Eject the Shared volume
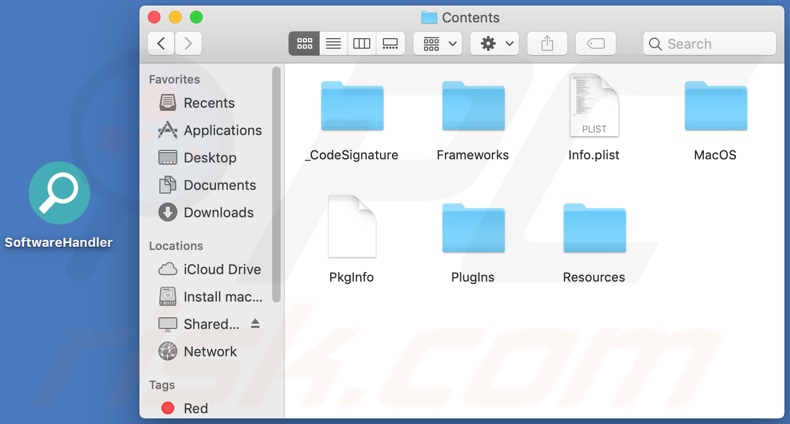790x424 pixels. click(256, 324)
